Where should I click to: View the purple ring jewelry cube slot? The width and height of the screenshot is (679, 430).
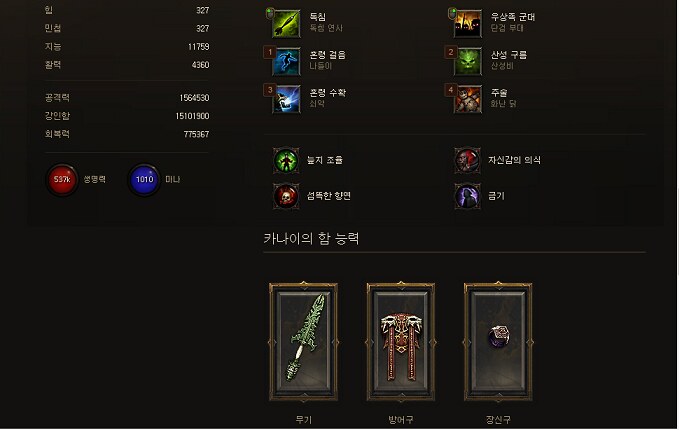click(498, 342)
